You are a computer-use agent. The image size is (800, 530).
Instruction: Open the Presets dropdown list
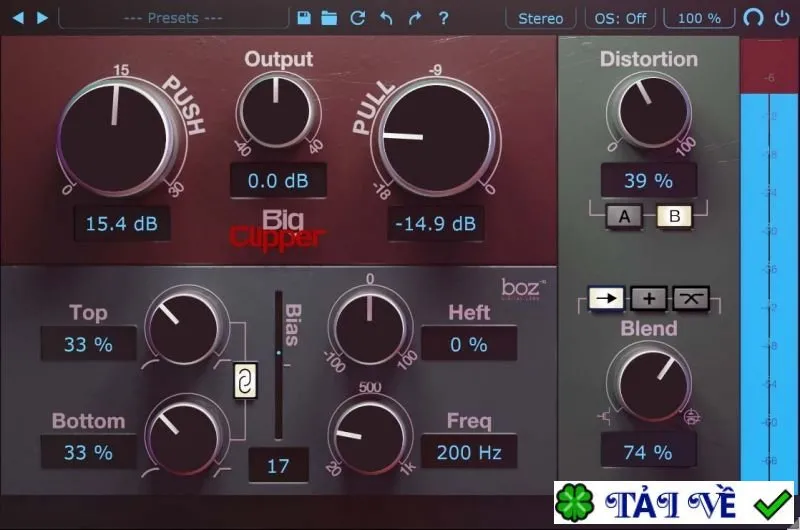click(173, 18)
